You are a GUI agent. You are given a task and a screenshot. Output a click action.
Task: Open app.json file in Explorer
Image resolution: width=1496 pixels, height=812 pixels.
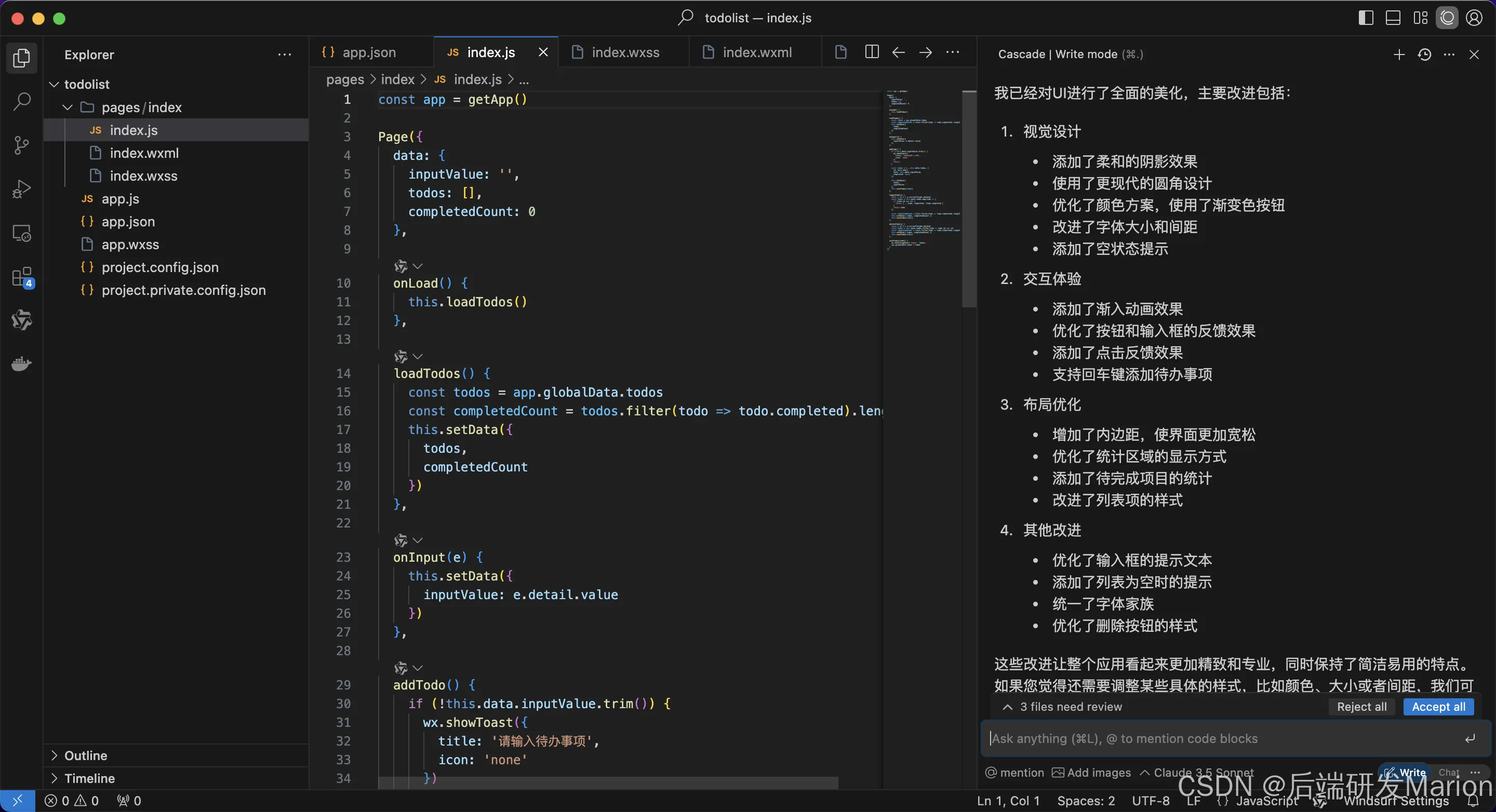click(128, 221)
